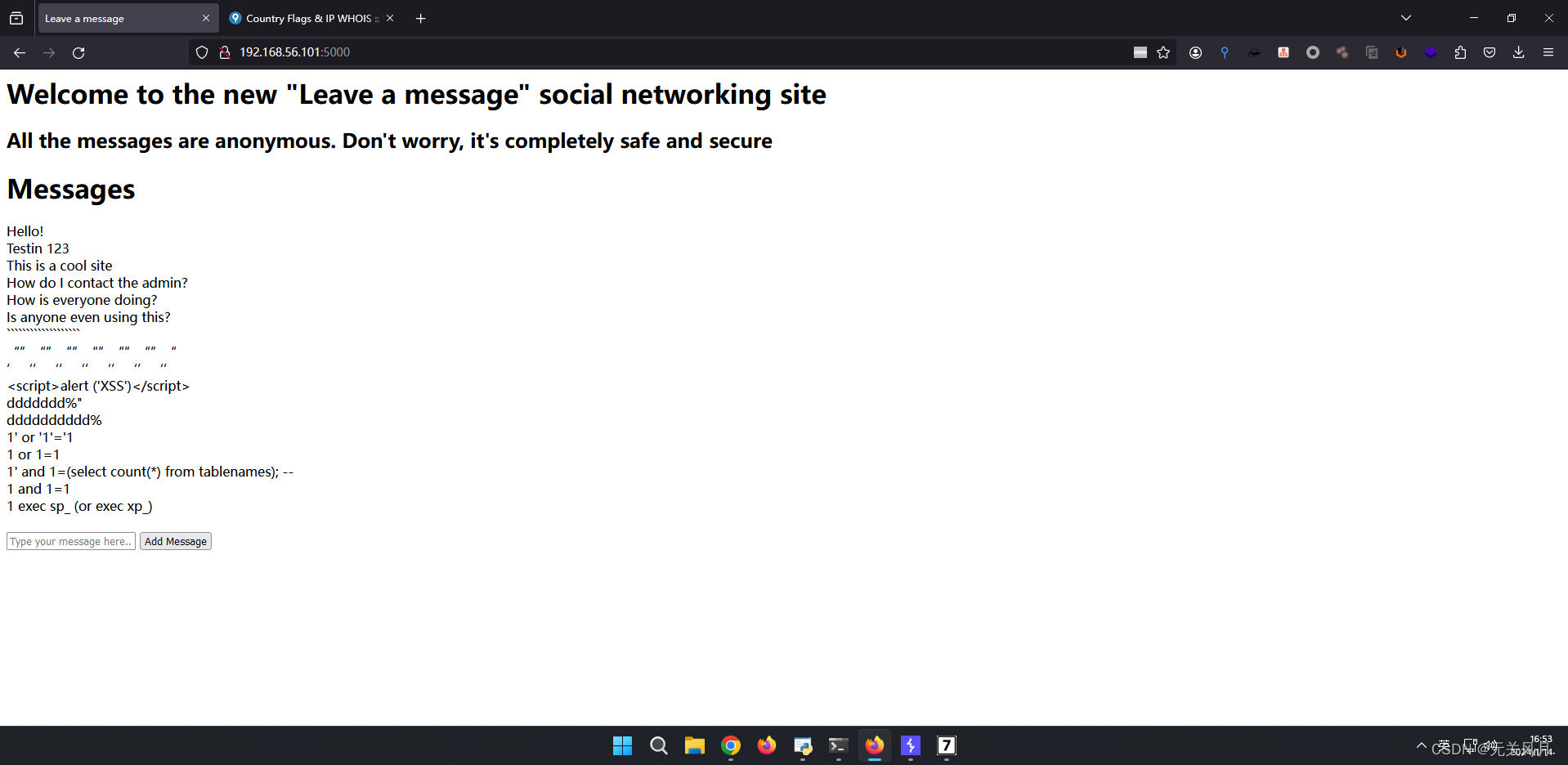This screenshot has height=765, width=1568.
Task: Click the insecure connection padlock icon
Action: click(225, 52)
